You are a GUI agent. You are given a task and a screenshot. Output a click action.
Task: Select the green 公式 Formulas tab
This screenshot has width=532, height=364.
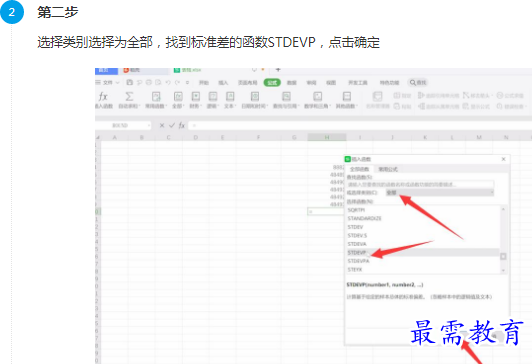pos(272,82)
